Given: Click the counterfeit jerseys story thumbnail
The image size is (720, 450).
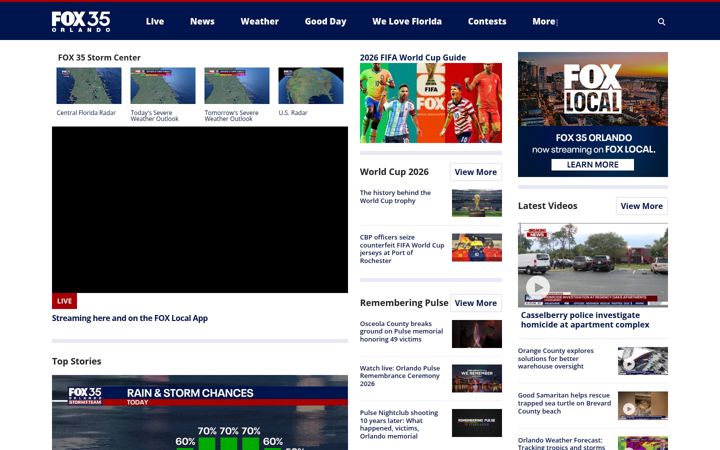Looking at the screenshot, I should tap(477, 248).
